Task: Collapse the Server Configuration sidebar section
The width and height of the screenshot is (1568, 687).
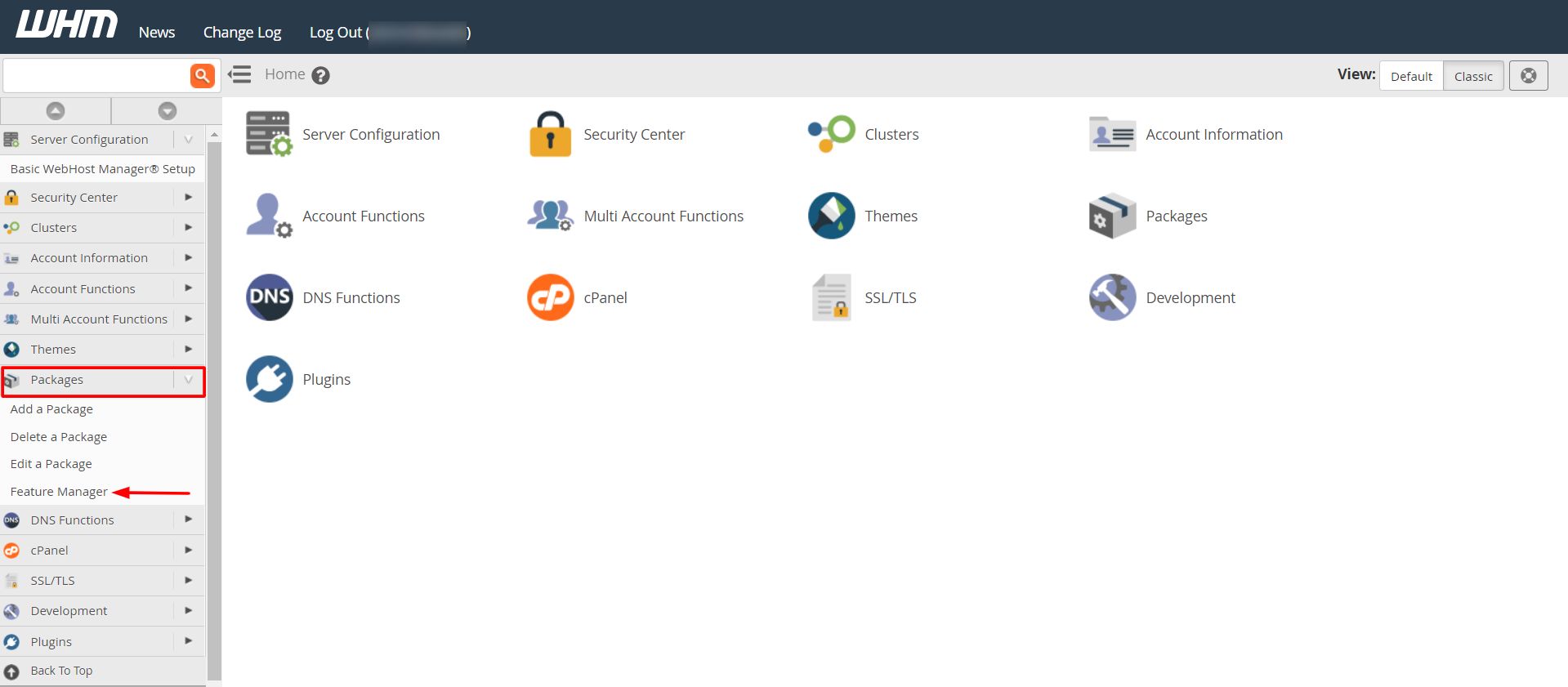Action: (189, 140)
